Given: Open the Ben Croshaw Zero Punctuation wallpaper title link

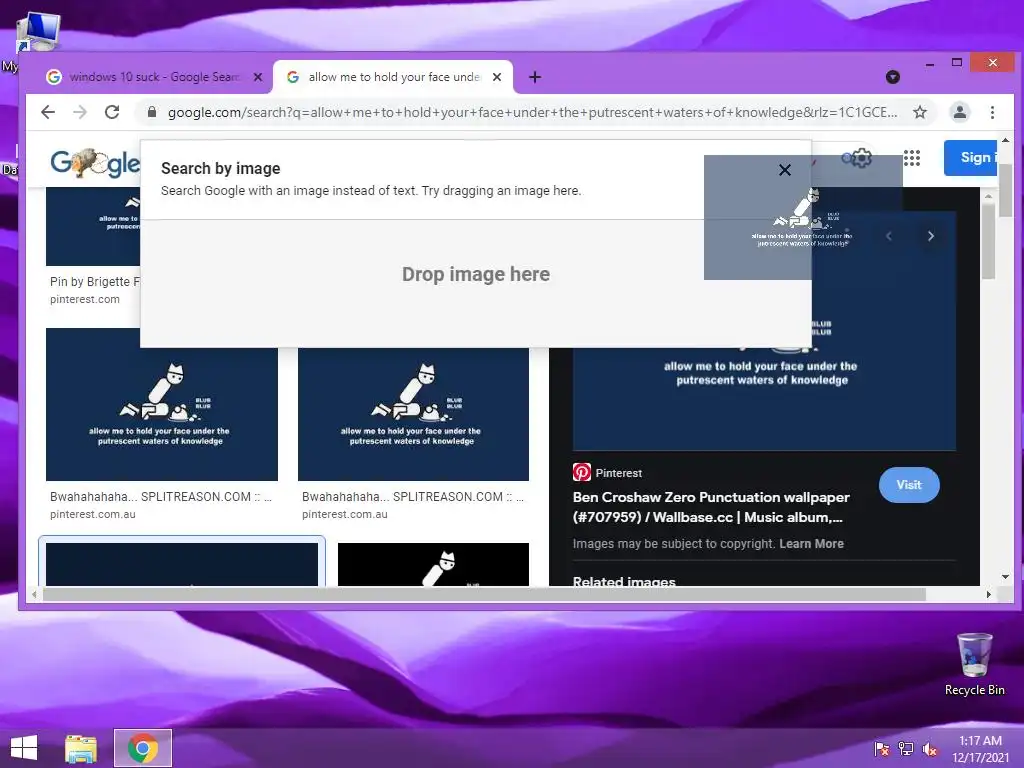Looking at the screenshot, I should point(711,507).
